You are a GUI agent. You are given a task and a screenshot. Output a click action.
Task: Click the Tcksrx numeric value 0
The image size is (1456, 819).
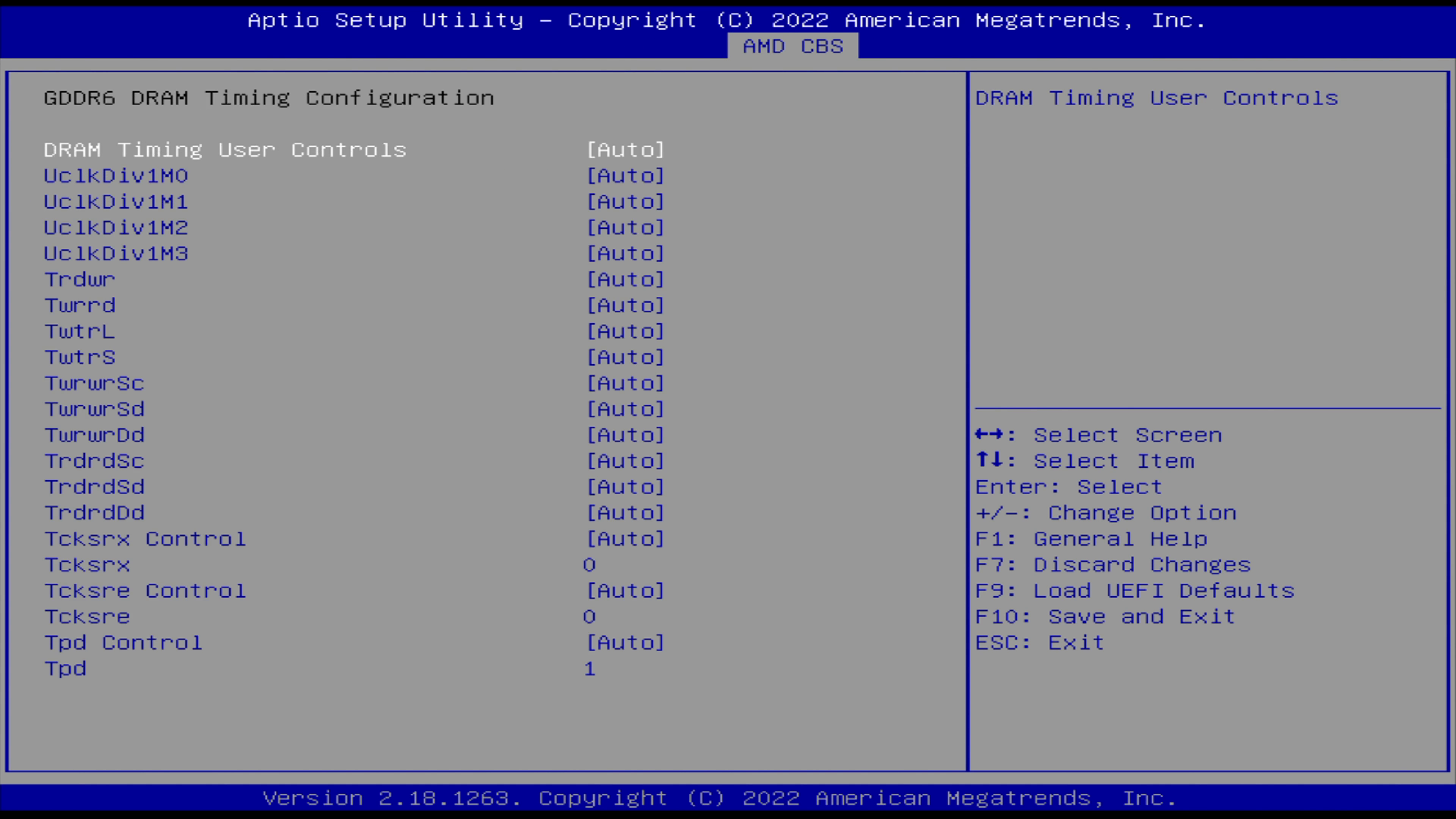click(589, 565)
